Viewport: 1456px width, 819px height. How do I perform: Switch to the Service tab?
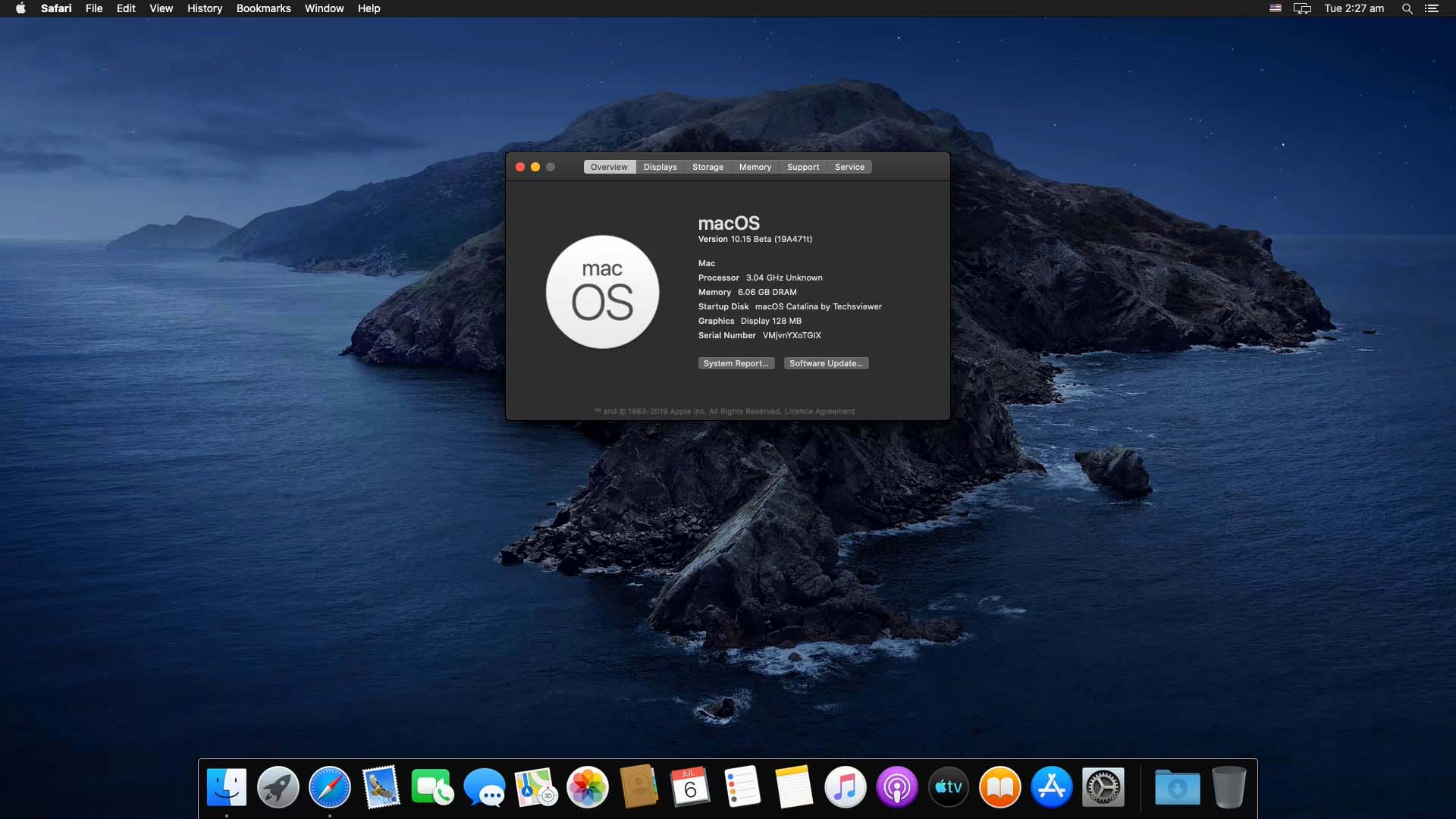[849, 167]
